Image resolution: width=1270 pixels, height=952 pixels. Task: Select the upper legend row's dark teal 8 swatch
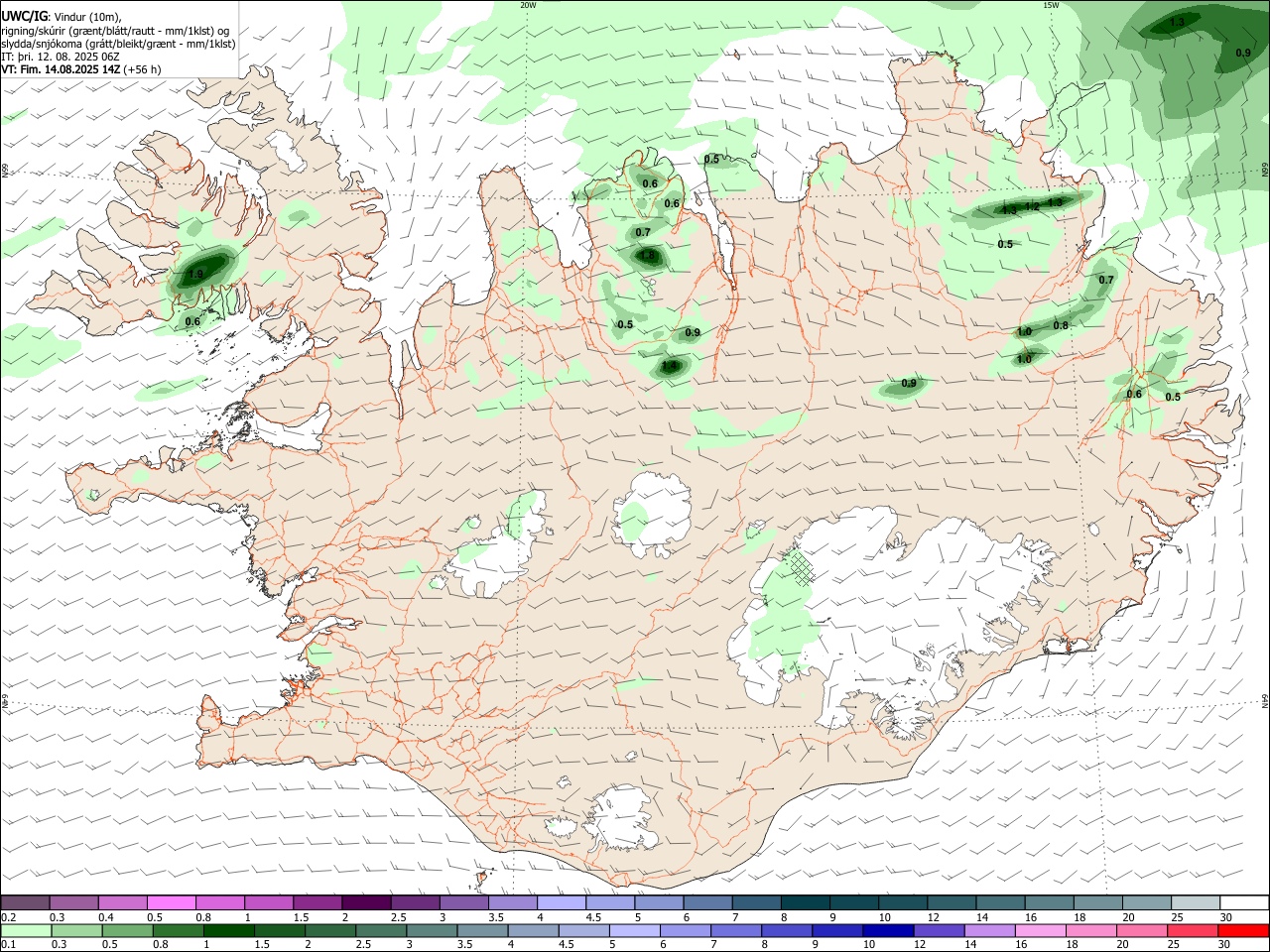coord(804,902)
